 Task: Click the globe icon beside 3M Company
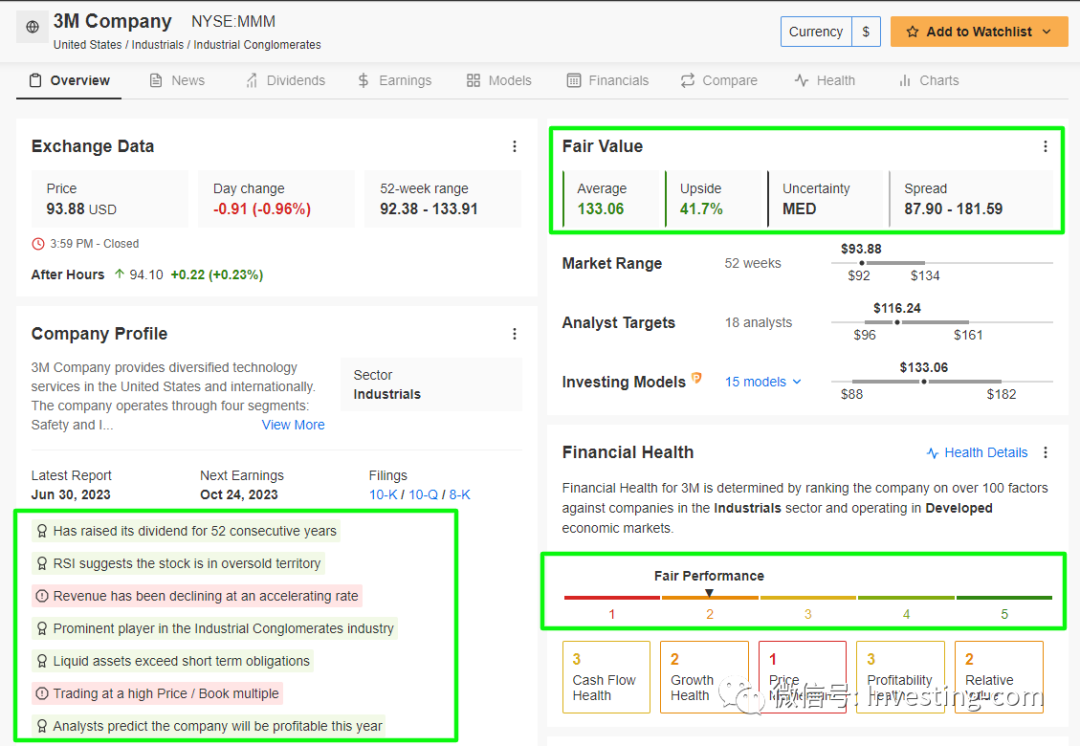(x=32, y=27)
